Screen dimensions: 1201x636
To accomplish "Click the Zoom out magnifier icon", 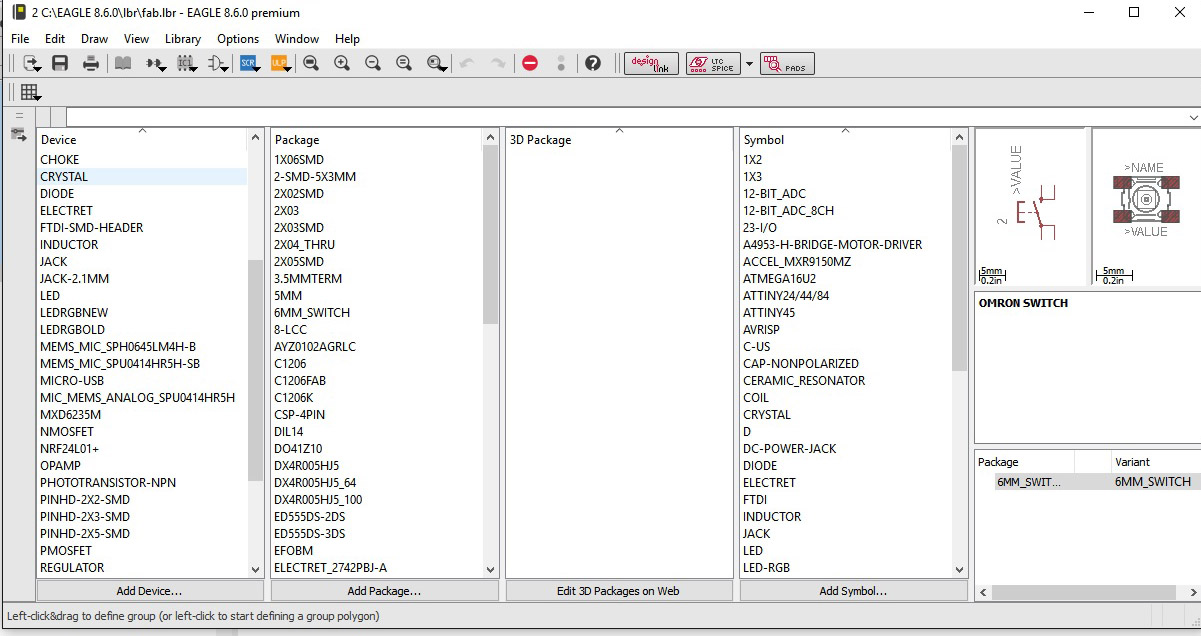I will coord(373,63).
